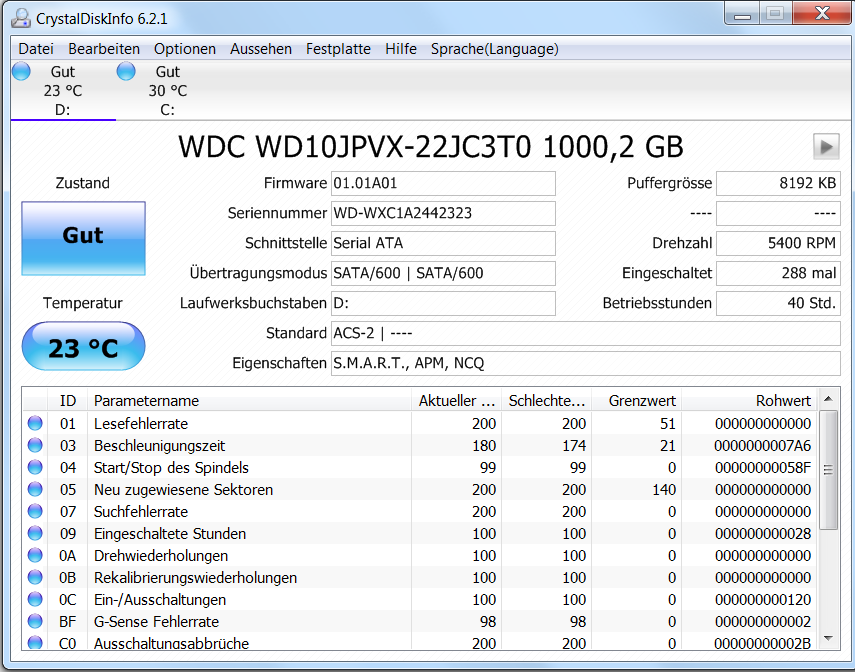The width and height of the screenshot is (855, 672).
Task: Click status dot for Eingeschaltete Stunden row
Action: pos(35,533)
